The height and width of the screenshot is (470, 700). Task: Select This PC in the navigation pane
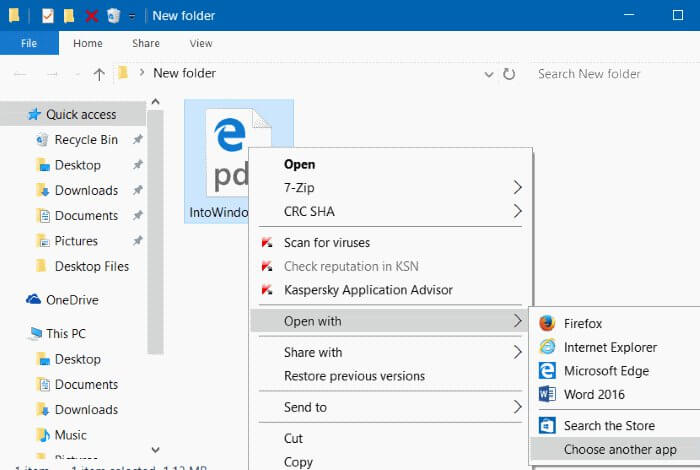pyautogui.click(x=57, y=333)
